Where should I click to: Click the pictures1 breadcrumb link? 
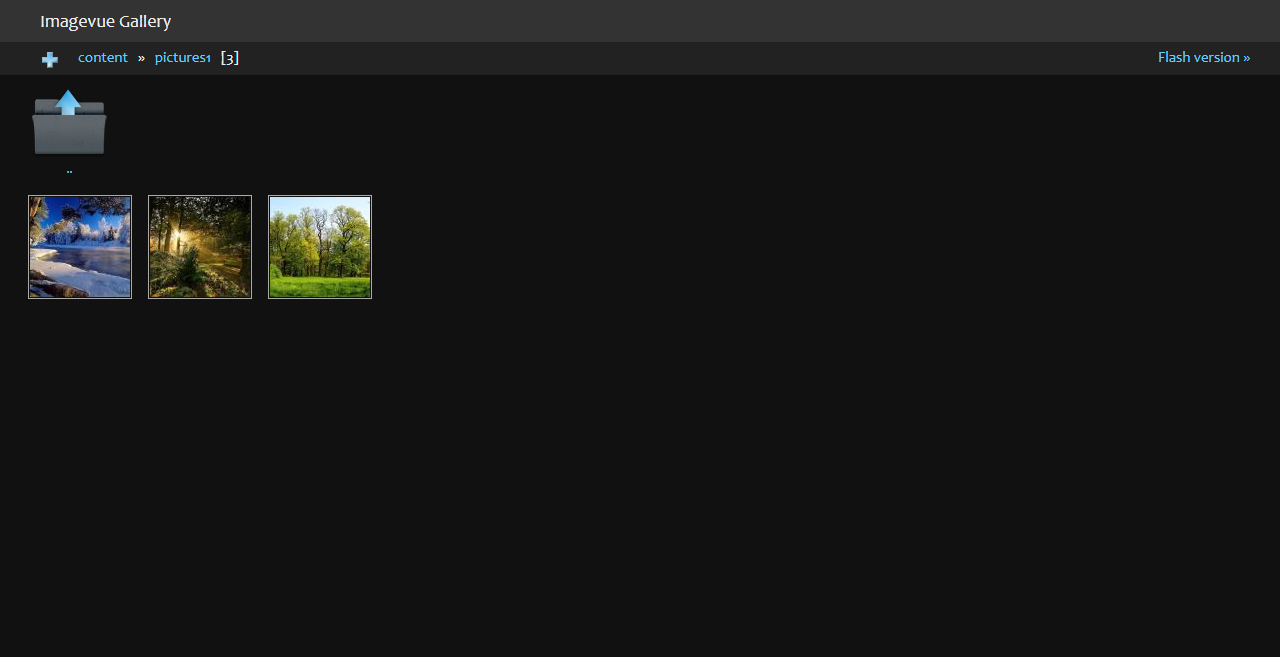tap(182, 58)
